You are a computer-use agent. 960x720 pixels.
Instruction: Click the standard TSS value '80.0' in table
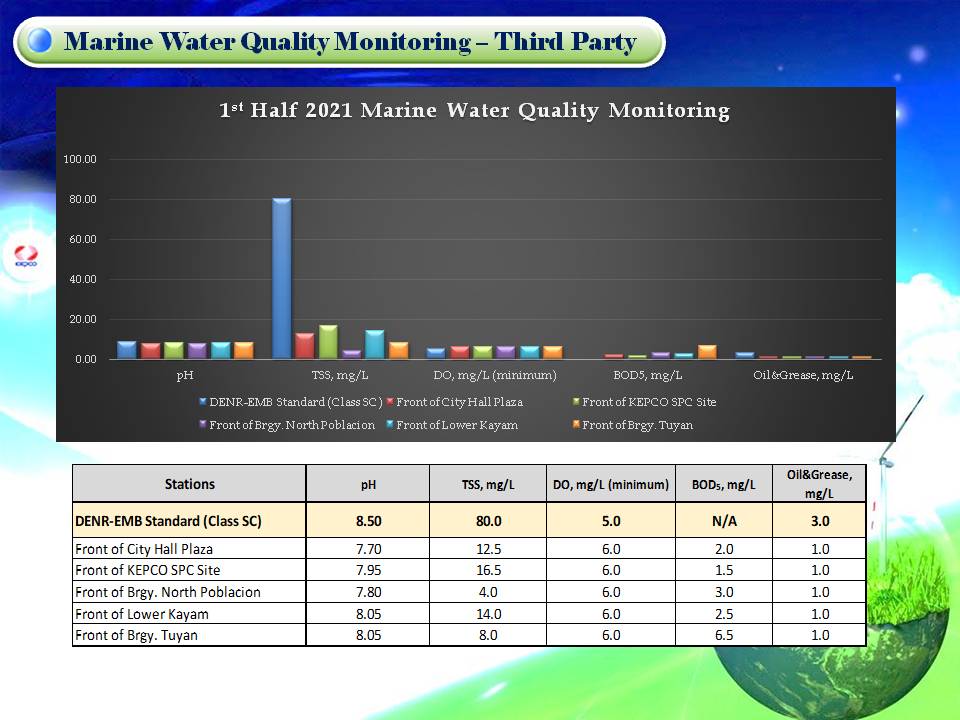pos(489,521)
